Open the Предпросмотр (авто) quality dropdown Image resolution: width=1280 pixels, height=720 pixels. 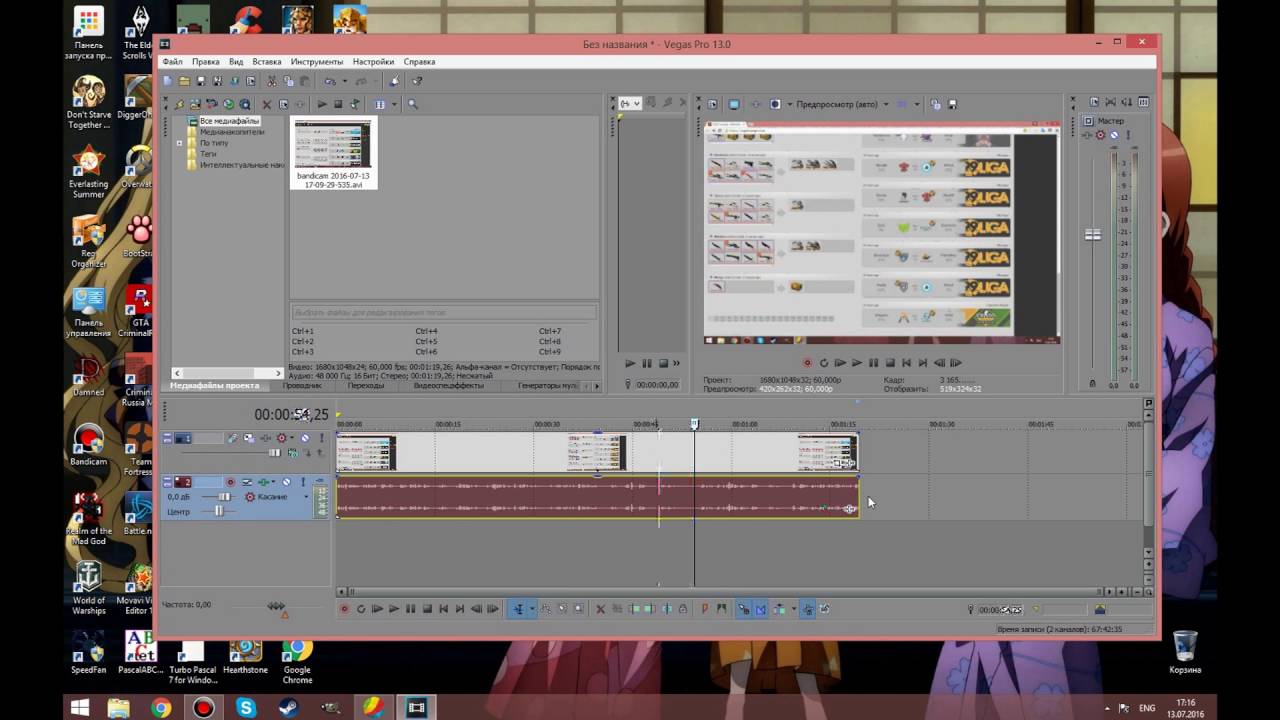tap(885, 104)
